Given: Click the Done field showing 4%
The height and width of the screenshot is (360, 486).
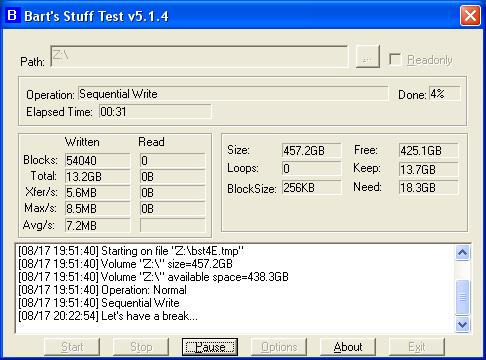Looking at the screenshot, I should pyautogui.click(x=444, y=94).
